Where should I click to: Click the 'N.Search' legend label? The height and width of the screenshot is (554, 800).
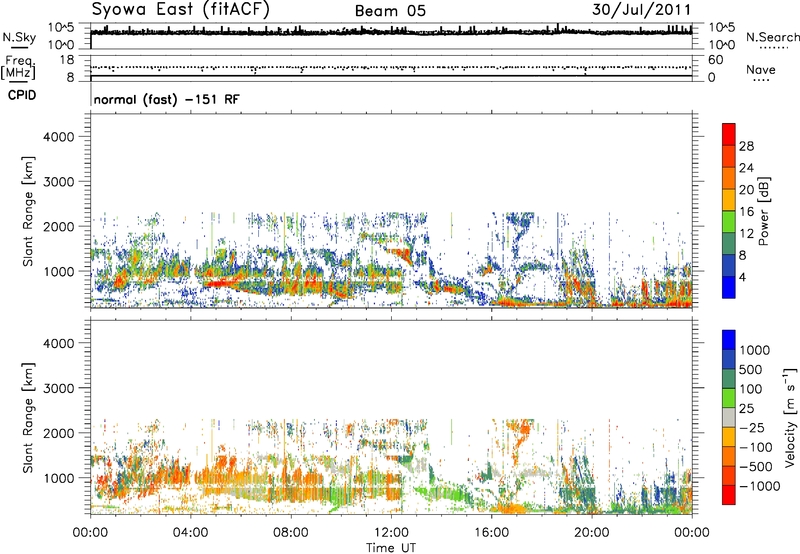click(x=772, y=37)
